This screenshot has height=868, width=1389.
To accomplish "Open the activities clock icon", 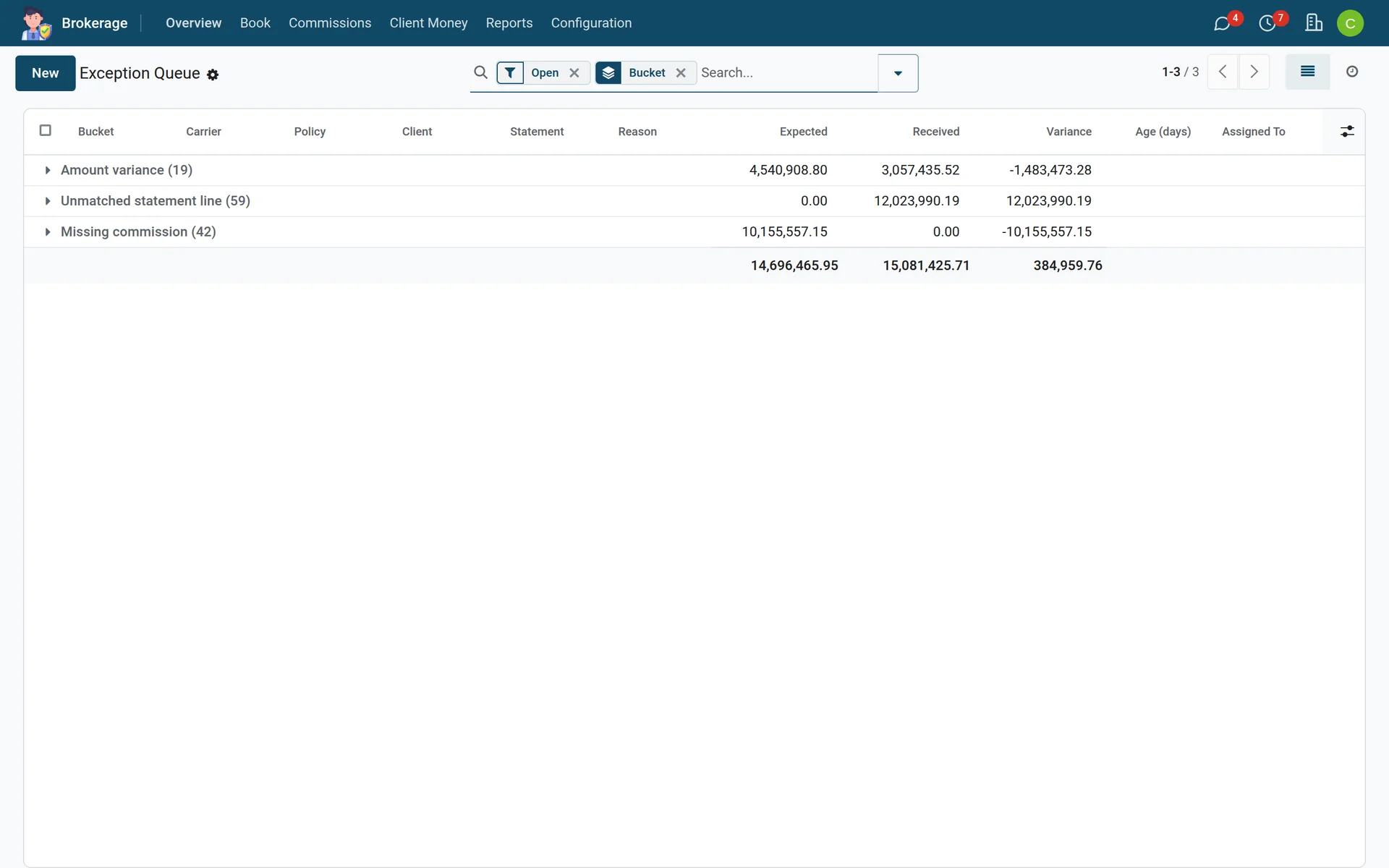I will (x=1267, y=23).
